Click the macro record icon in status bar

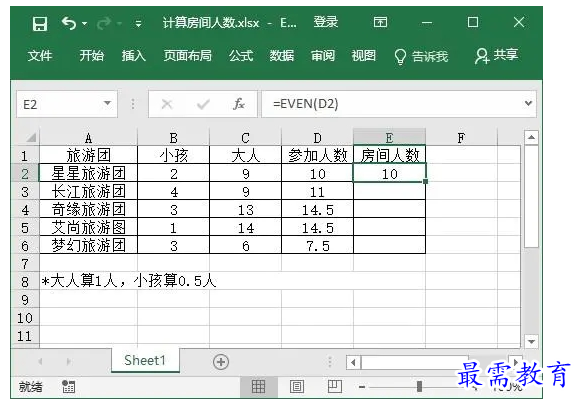click(x=68, y=386)
